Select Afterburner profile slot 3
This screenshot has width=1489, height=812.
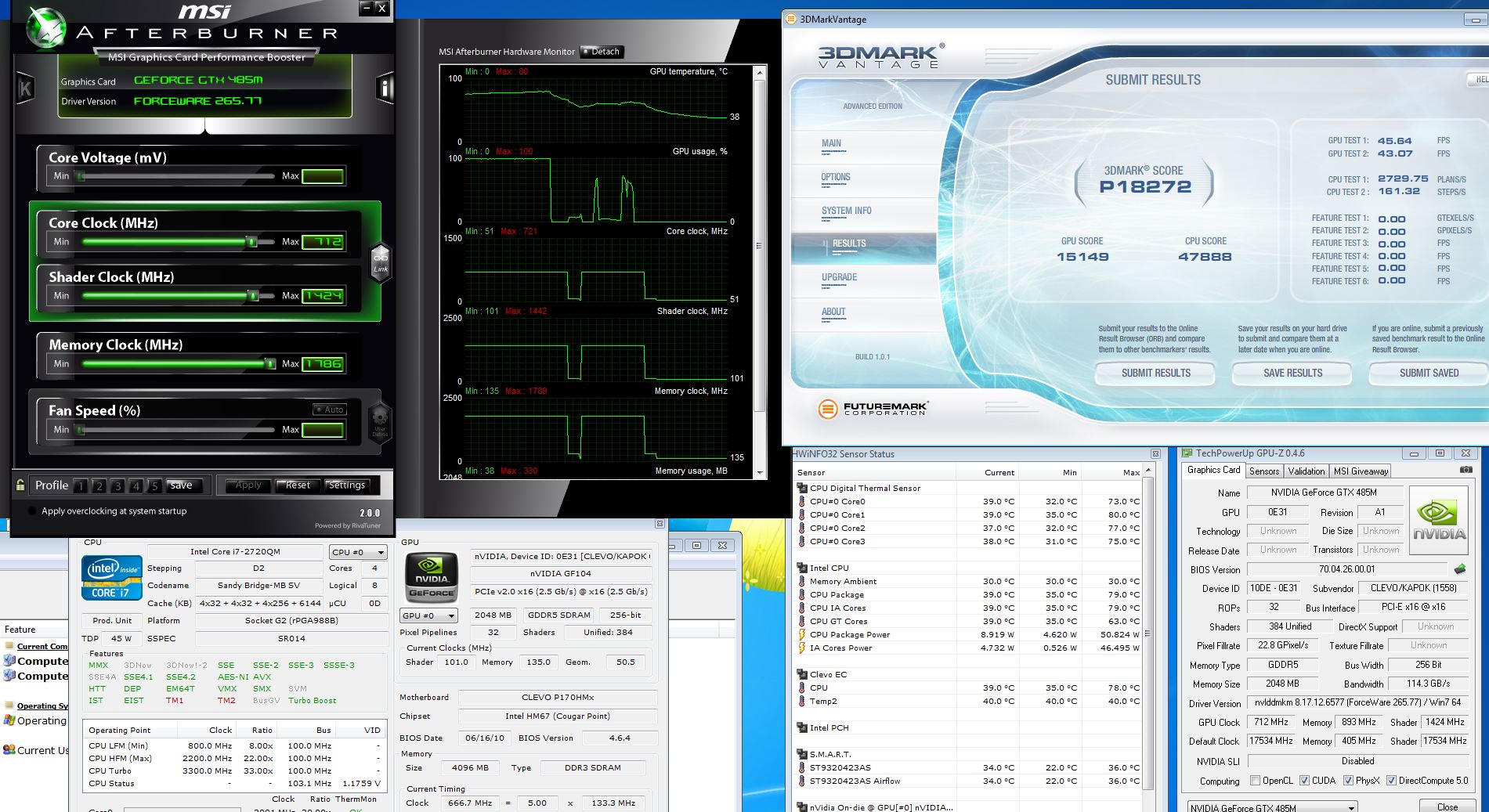[117, 486]
